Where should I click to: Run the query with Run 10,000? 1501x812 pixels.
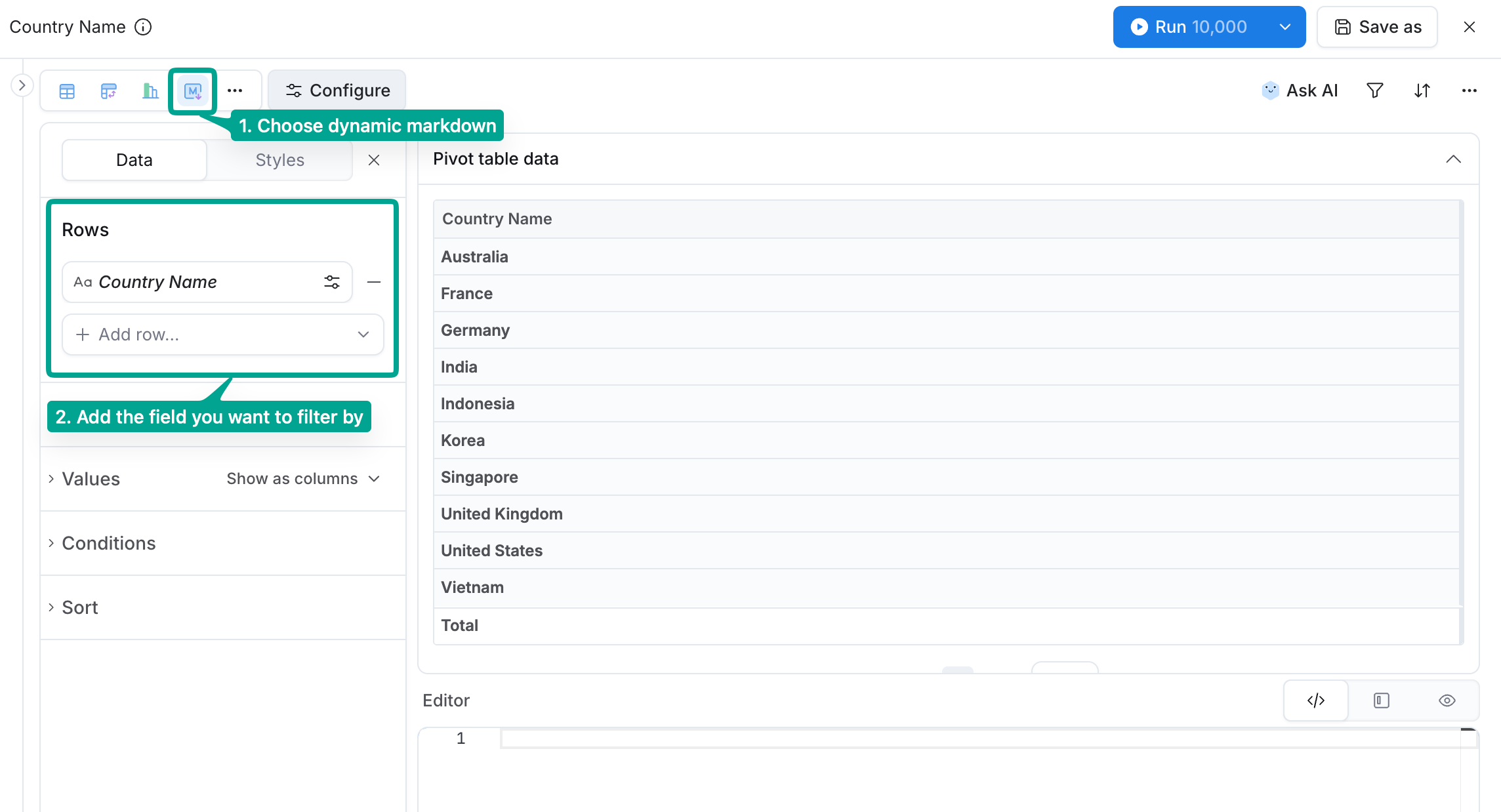(1189, 27)
